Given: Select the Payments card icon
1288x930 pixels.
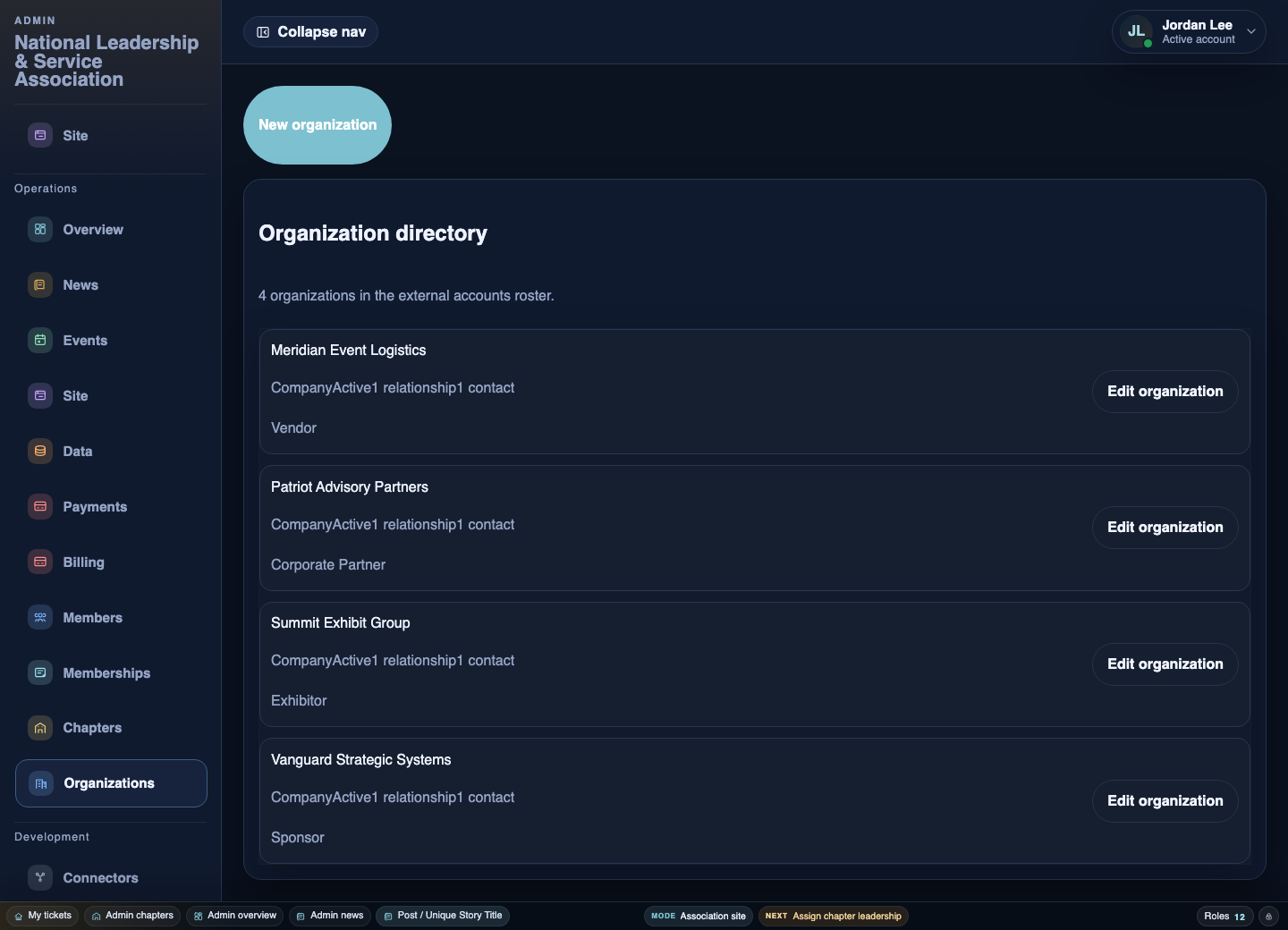Looking at the screenshot, I should coord(40,507).
